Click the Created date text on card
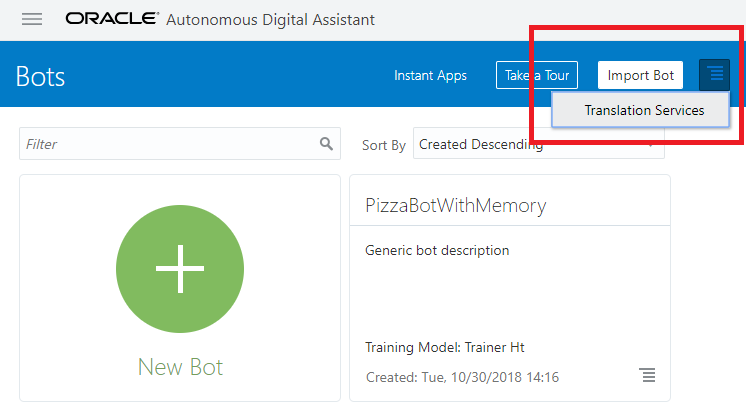 point(462,377)
